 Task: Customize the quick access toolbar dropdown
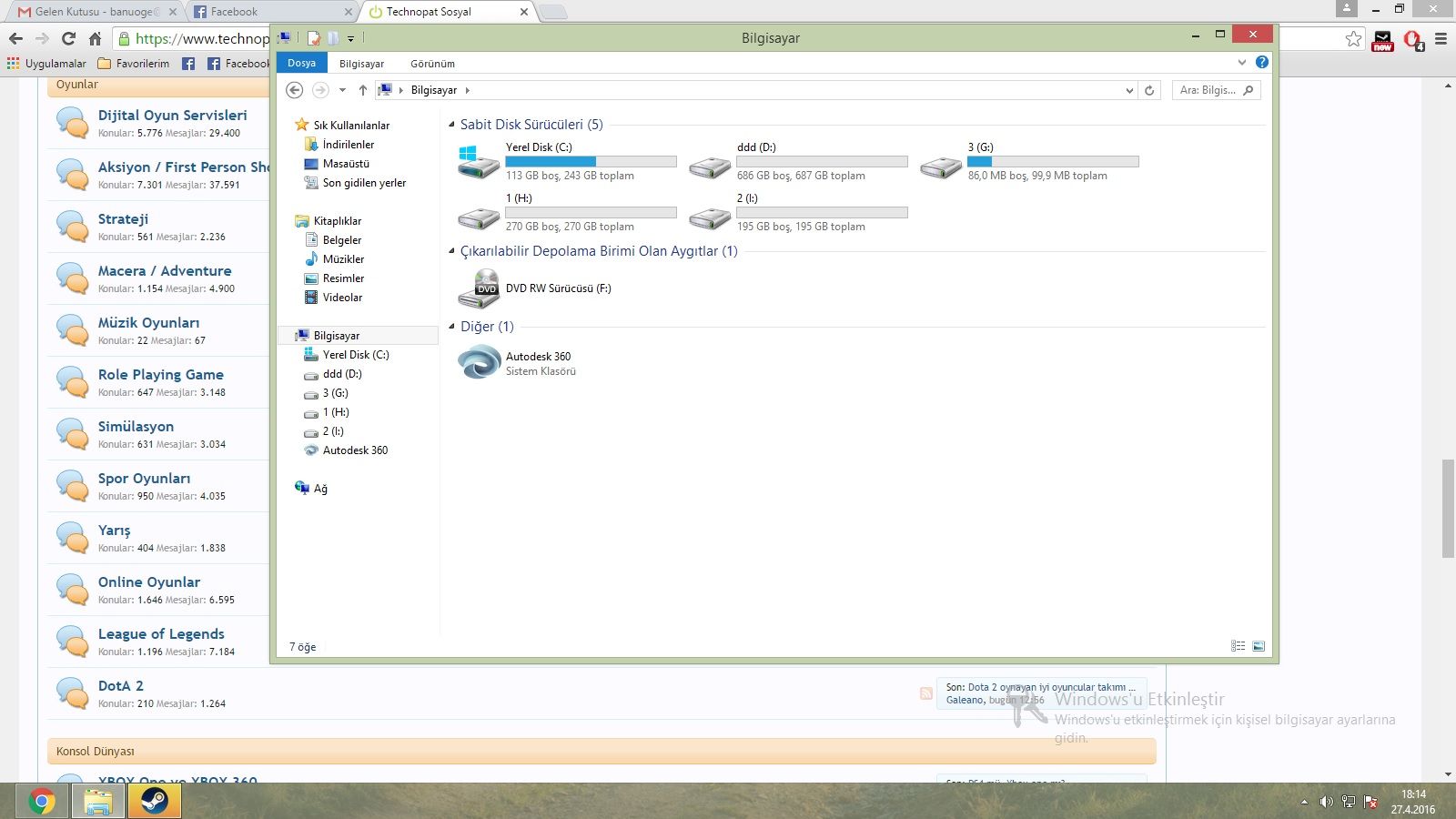pos(350,39)
